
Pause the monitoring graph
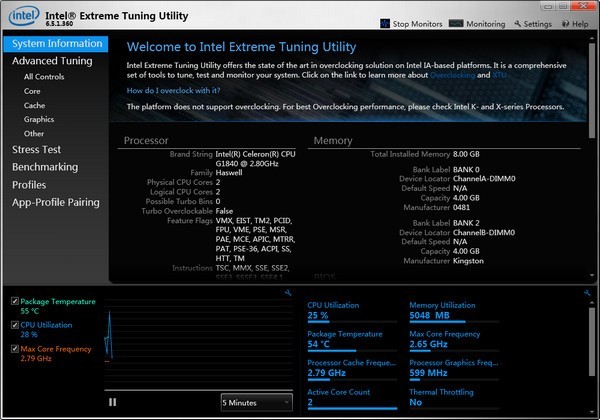[x=112, y=401]
